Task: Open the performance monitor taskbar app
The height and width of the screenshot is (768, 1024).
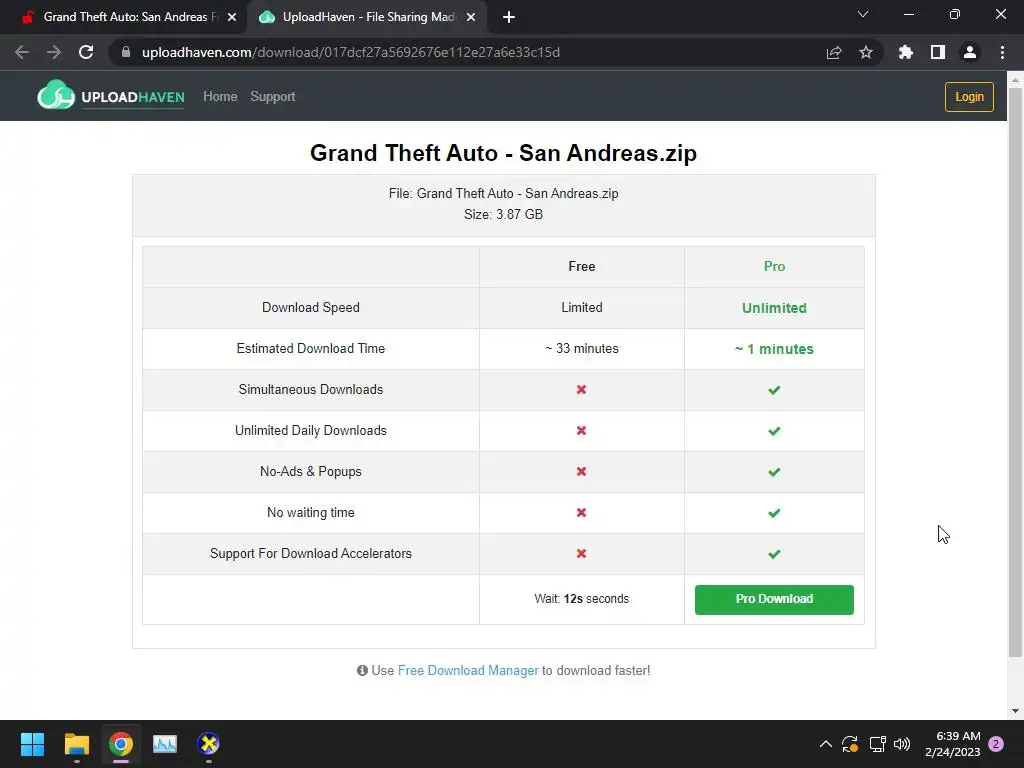Action: pyautogui.click(x=165, y=744)
